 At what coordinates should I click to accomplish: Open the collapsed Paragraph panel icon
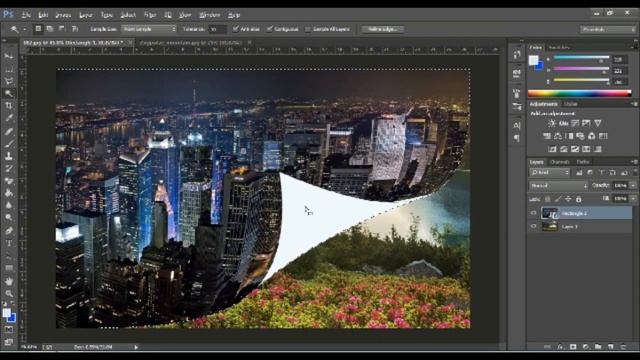[x=517, y=138]
